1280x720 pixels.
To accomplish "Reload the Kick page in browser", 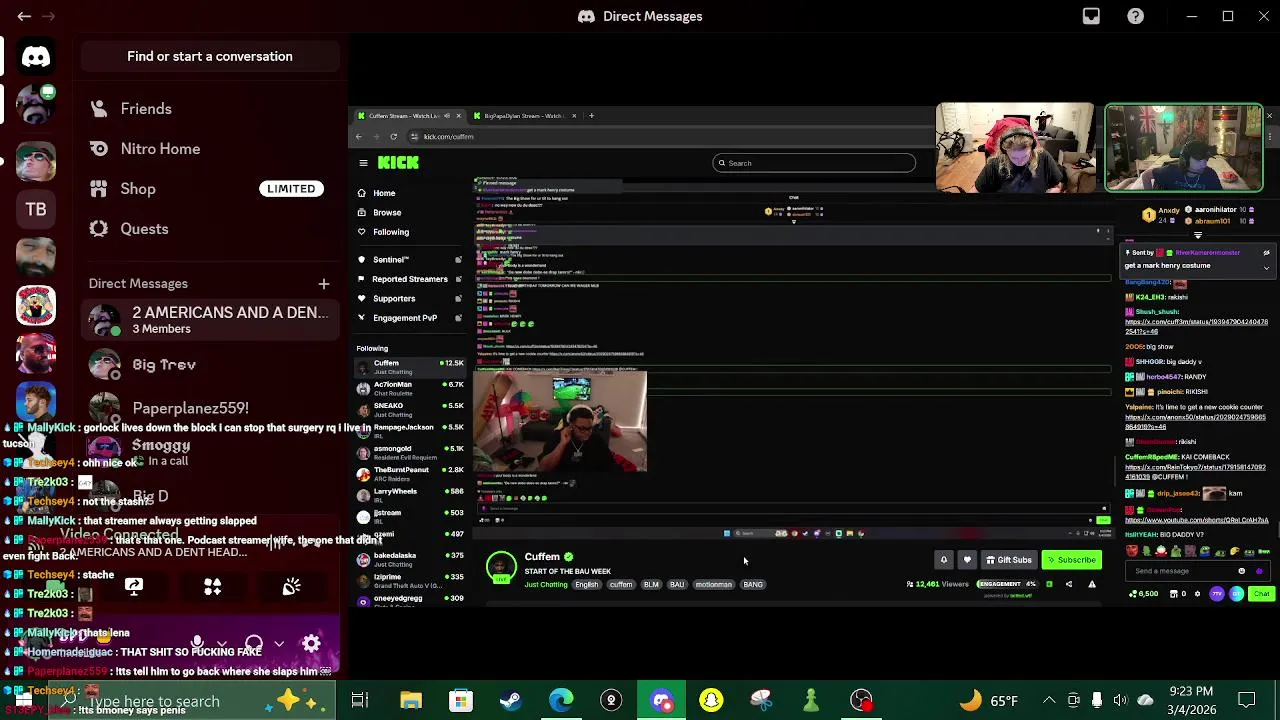I will pyautogui.click(x=393, y=136).
